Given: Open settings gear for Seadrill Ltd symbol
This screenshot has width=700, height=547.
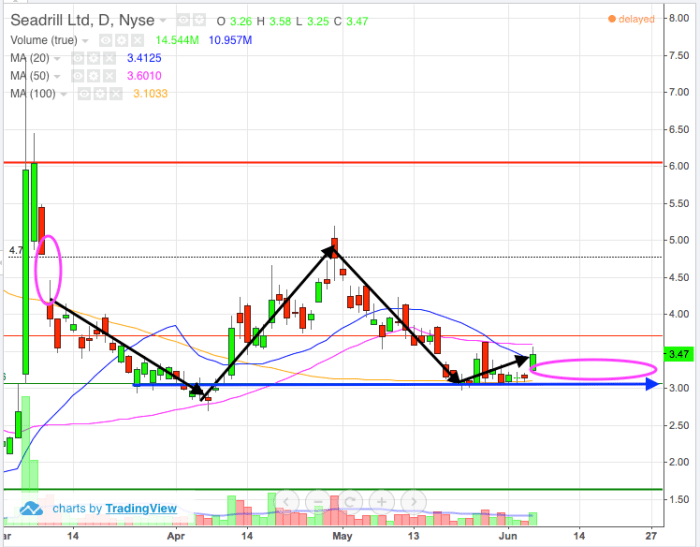Looking at the screenshot, I should (x=200, y=20).
